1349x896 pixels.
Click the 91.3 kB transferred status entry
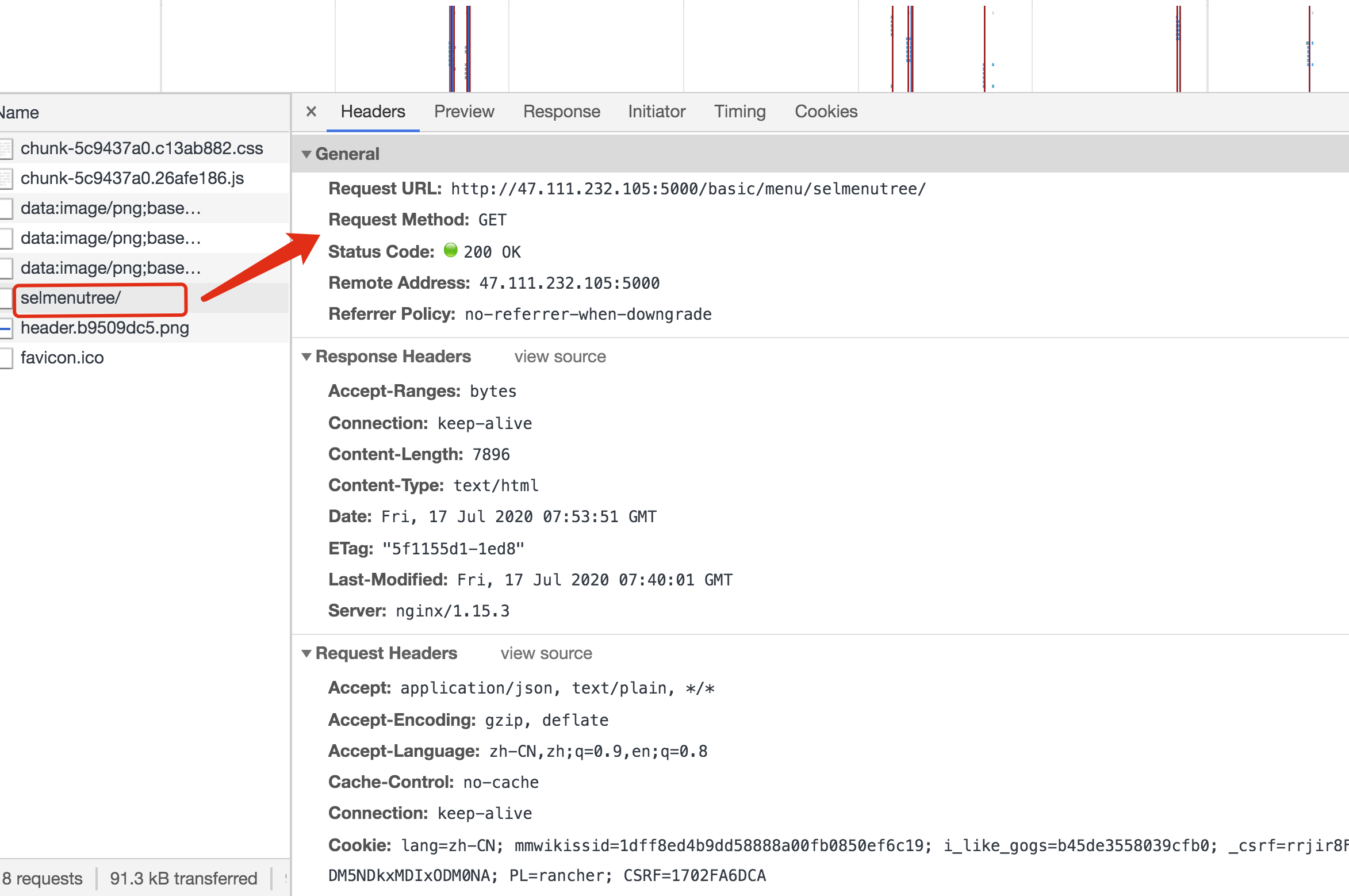pos(183,878)
